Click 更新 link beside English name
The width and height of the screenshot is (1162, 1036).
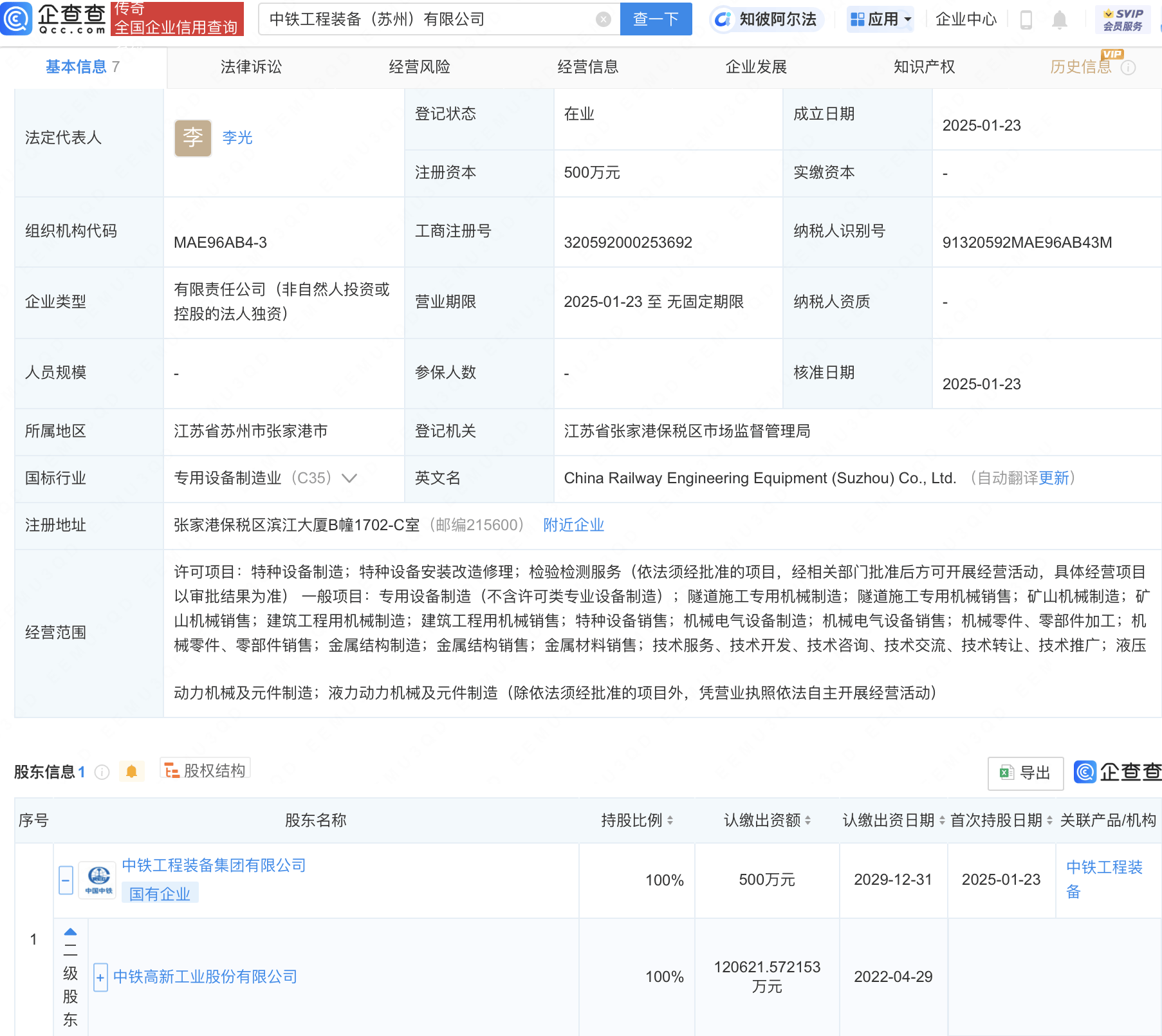(x=1053, y=478)
